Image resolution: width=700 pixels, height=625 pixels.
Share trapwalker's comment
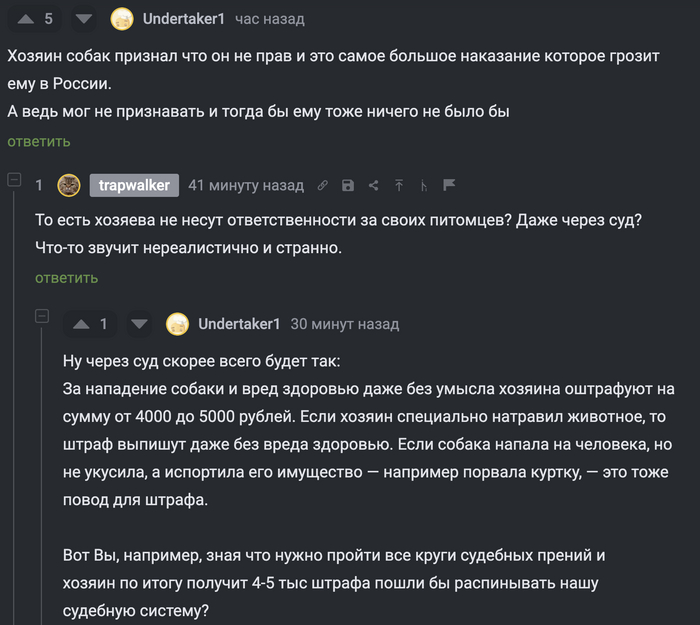[373, 185]
